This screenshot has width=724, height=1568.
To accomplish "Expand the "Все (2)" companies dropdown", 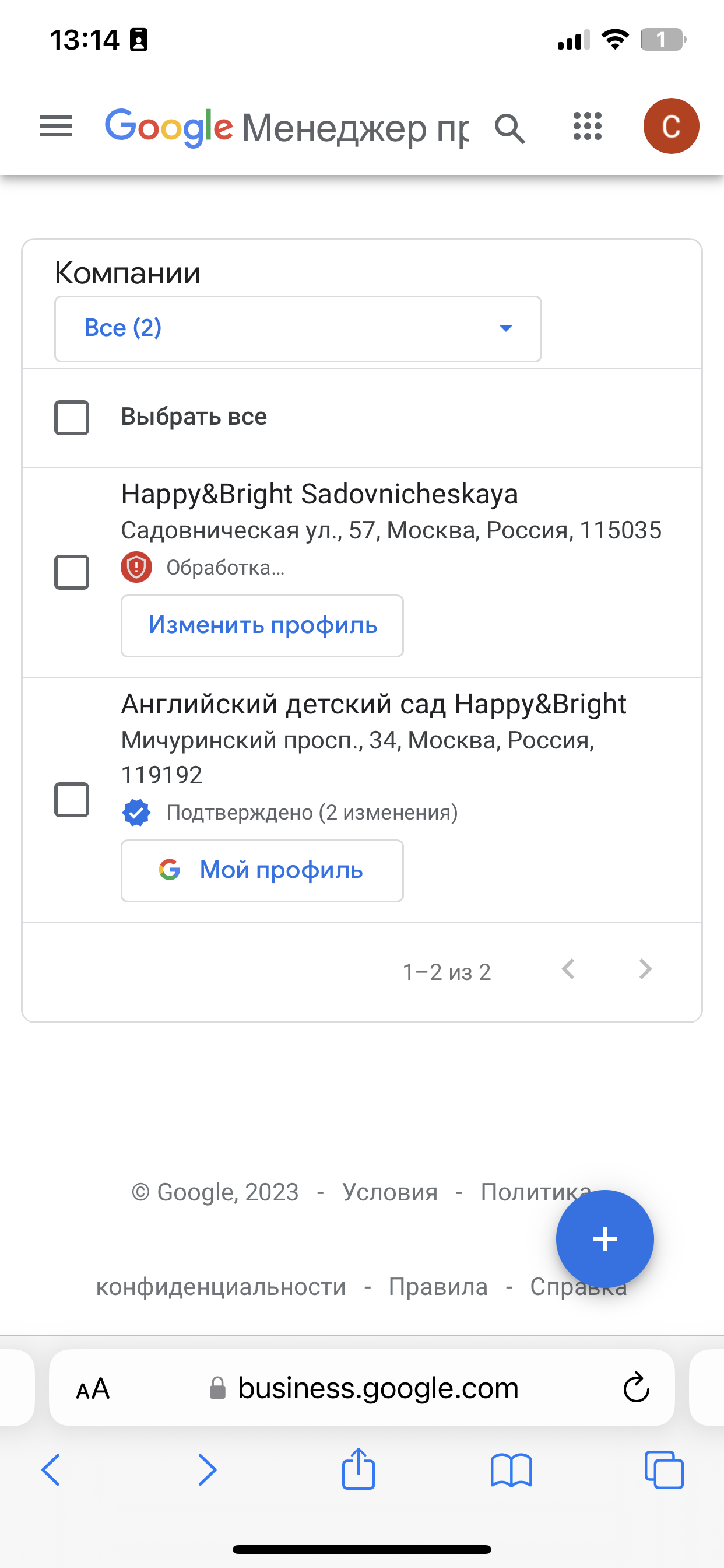I will pyautogui.click(x=298, y=328).
